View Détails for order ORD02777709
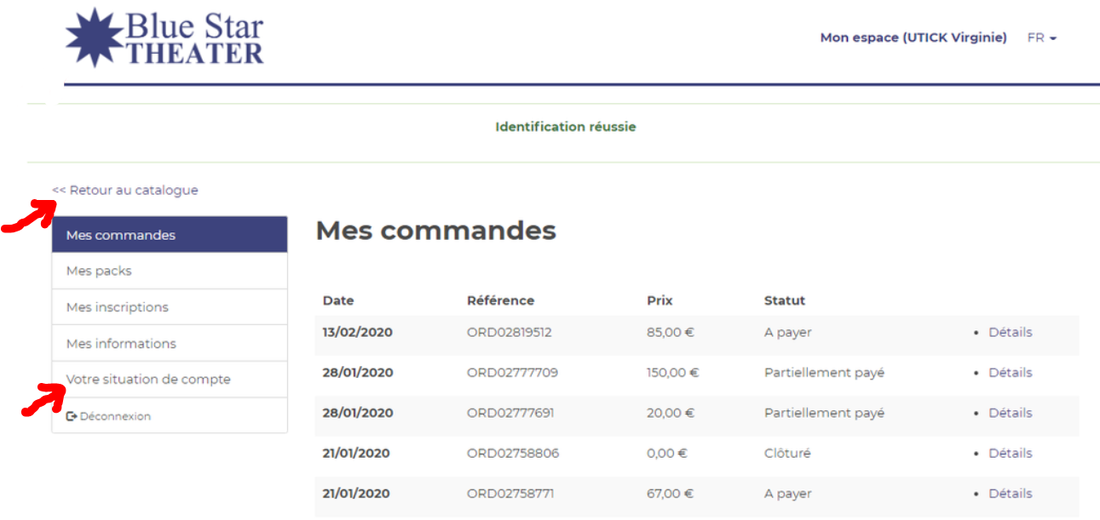The height and width of the screenshot is (520, 1100). [x=1010, y=372]
